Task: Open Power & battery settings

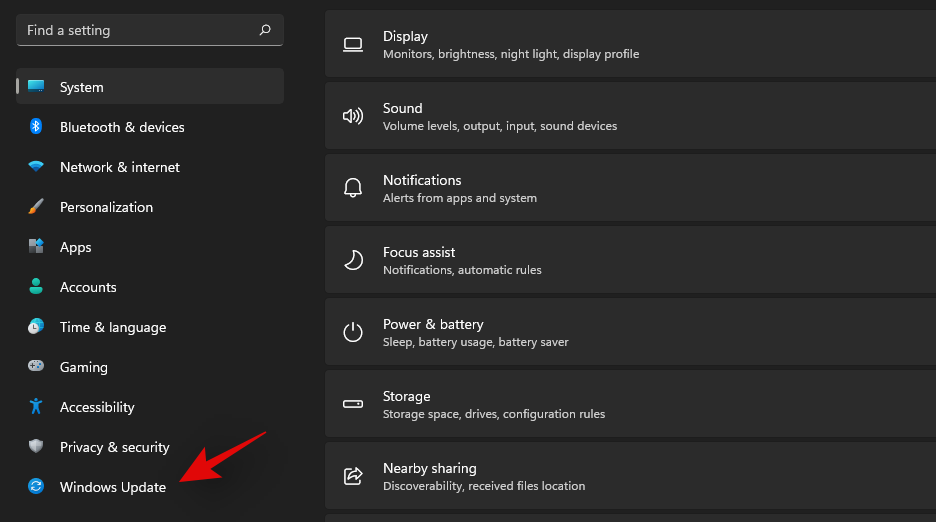Action: pos(630,332)
